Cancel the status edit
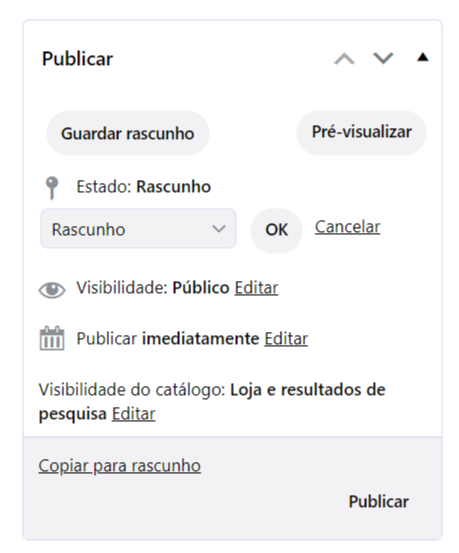 [x=348, y=227]
